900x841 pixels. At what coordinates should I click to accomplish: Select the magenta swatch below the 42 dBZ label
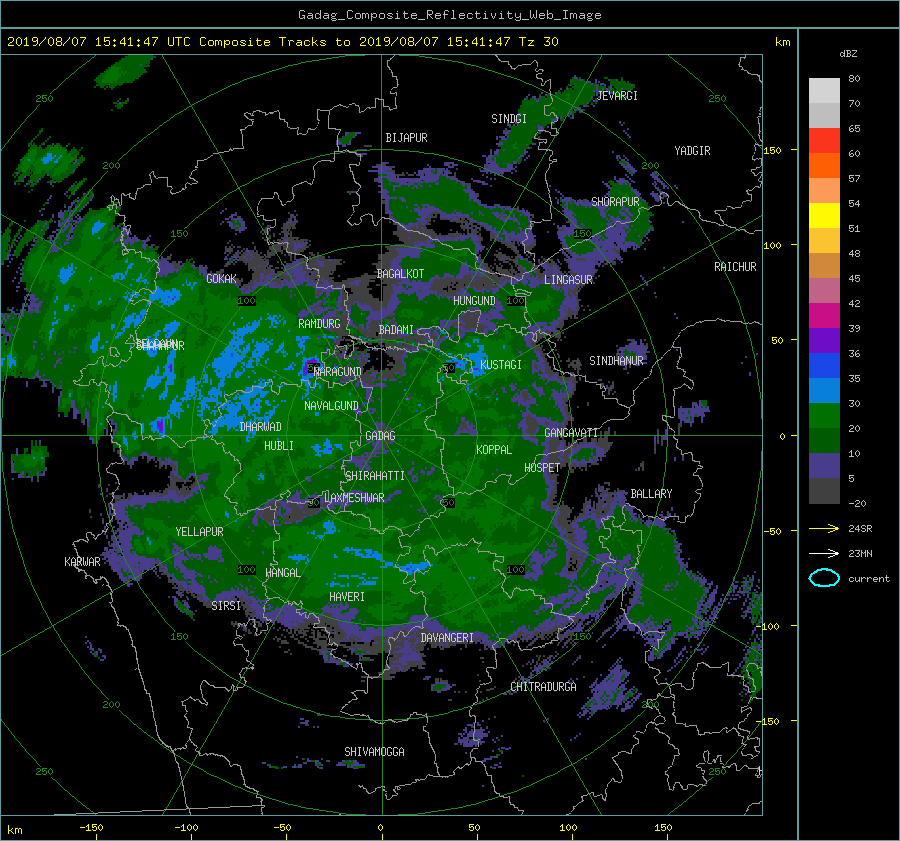click(x=824, y=315)
